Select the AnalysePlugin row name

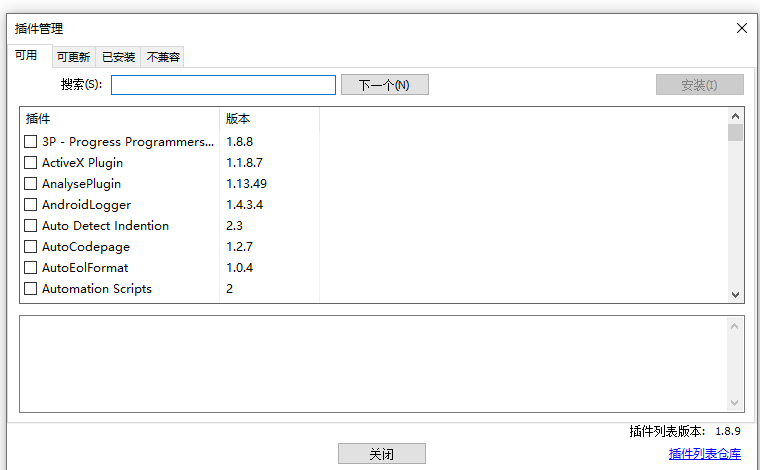click(x=81, y=184)
